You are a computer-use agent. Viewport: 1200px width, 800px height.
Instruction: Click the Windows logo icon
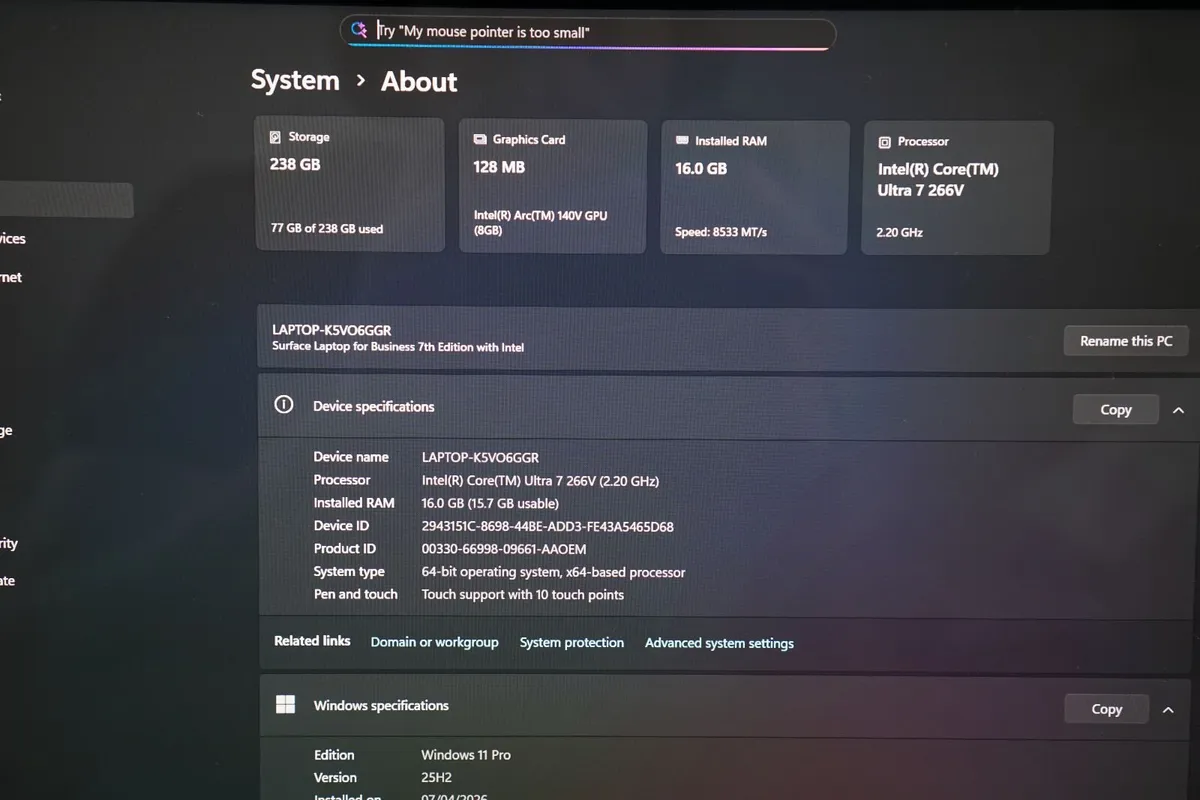(x=285, y=704)
